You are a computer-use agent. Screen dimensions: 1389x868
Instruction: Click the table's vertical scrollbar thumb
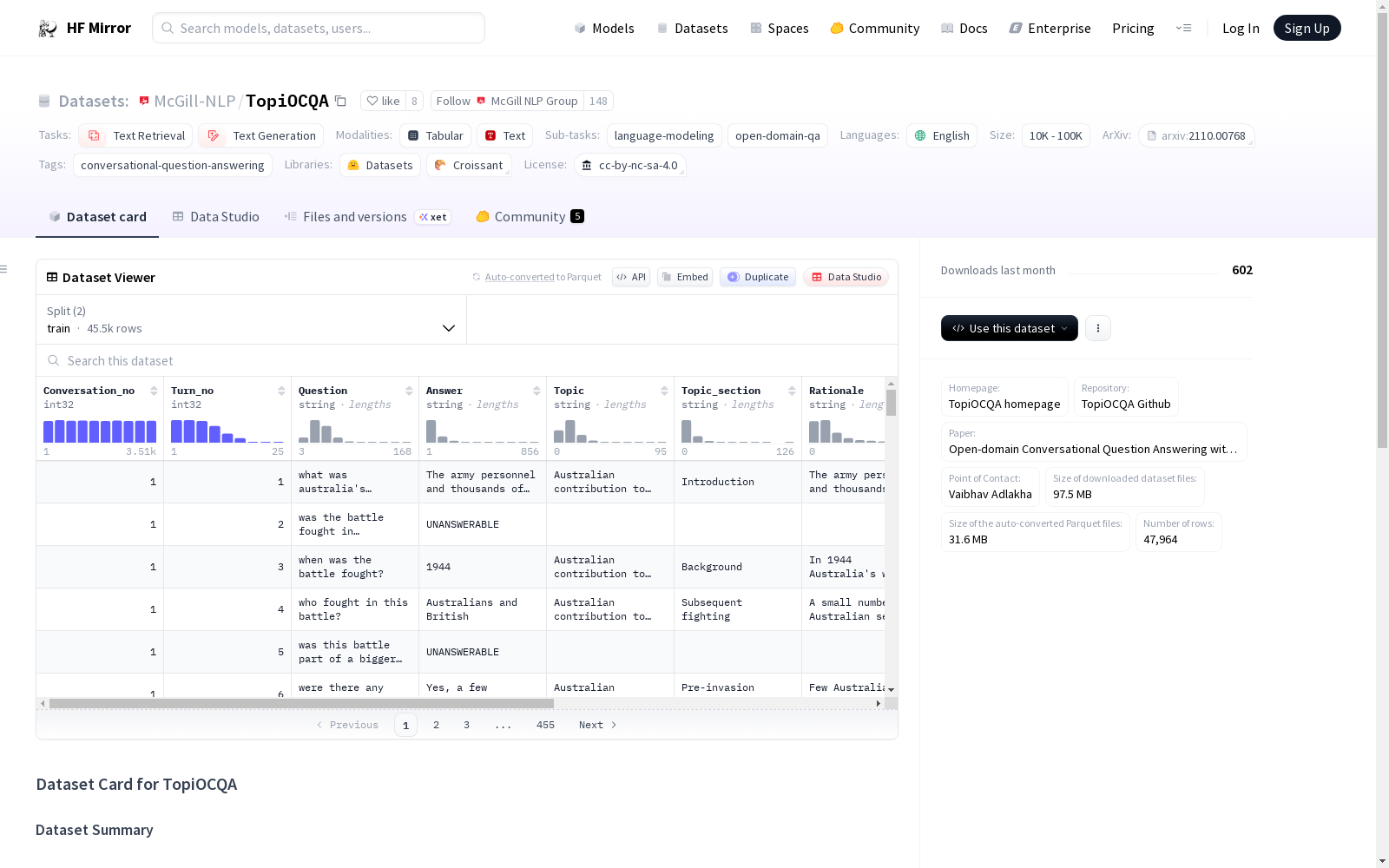pyautogui.click(x=891, y=403)
